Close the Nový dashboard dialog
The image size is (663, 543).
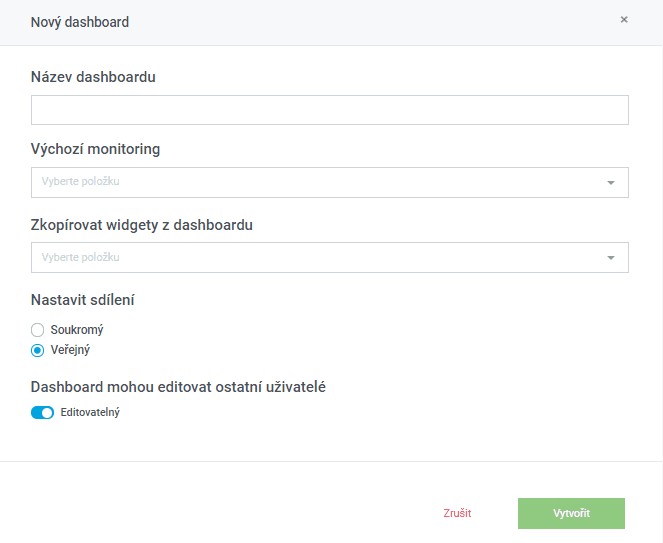(624, 19)
